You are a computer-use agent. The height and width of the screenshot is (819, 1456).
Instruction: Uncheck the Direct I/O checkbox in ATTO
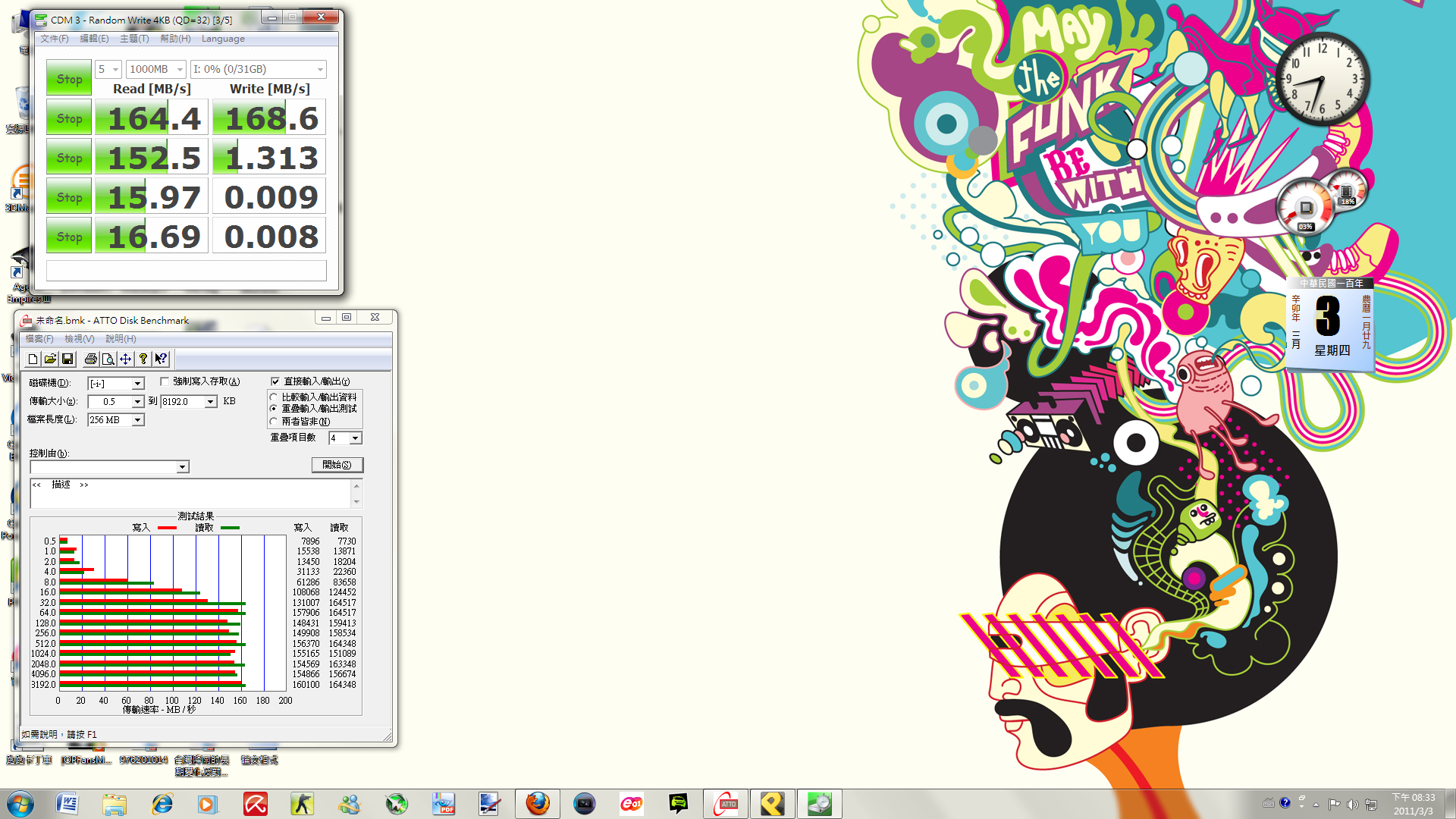pyautogui.click(x=275, y=381)
